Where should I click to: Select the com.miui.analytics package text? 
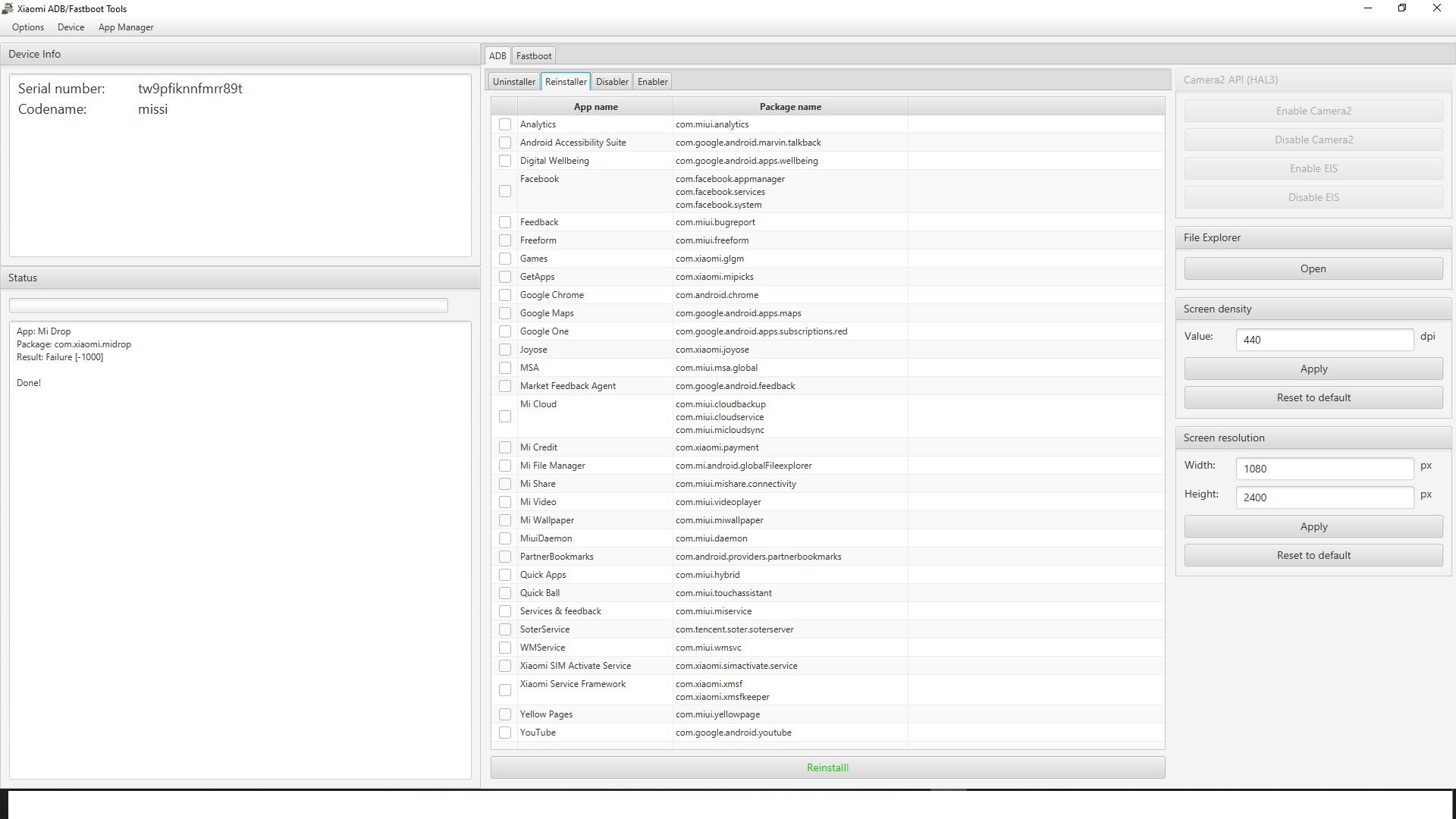pyautogui.click(x=712, y=124)
